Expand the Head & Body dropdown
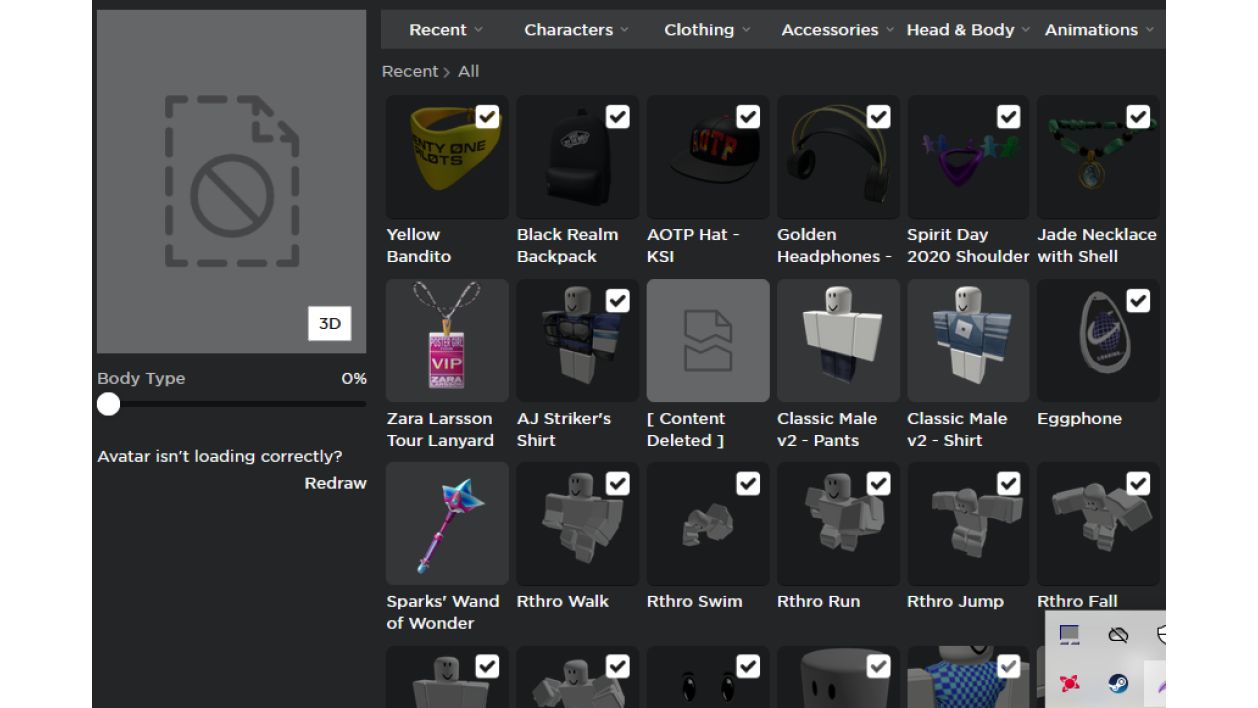 coord(968,30)
